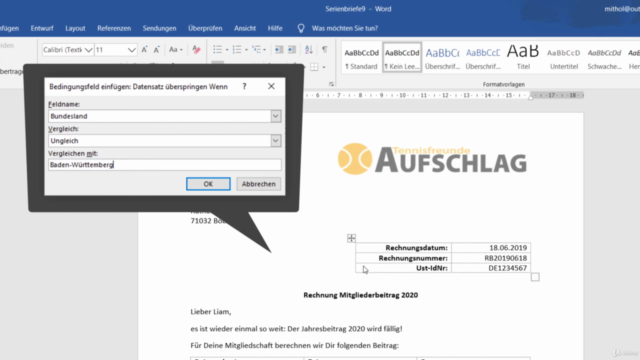Click Ust-IdNr value DE1234567
Viewport: 640px width, 360px height.
(x=507, y=268)
